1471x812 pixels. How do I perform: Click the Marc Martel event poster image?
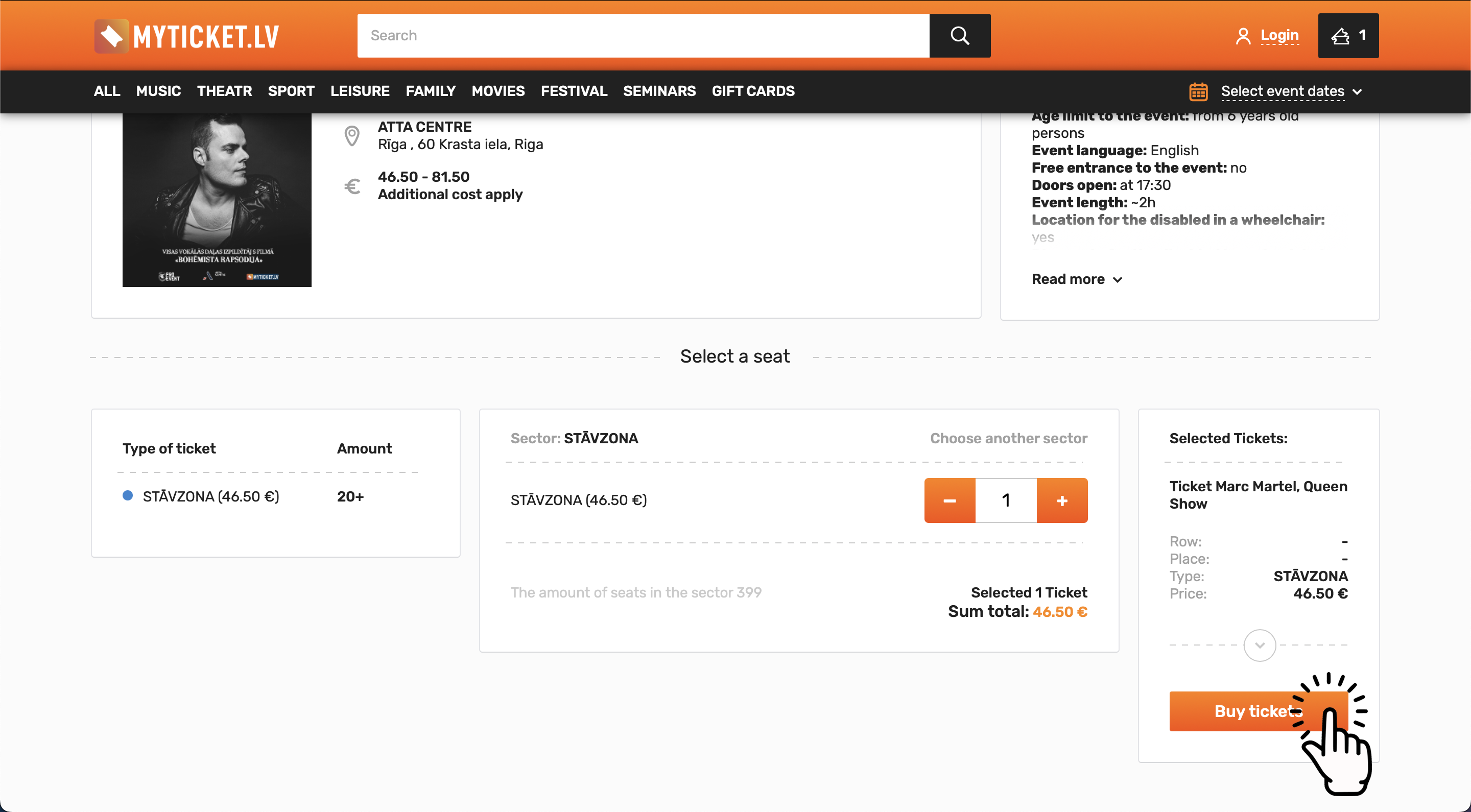217,200
